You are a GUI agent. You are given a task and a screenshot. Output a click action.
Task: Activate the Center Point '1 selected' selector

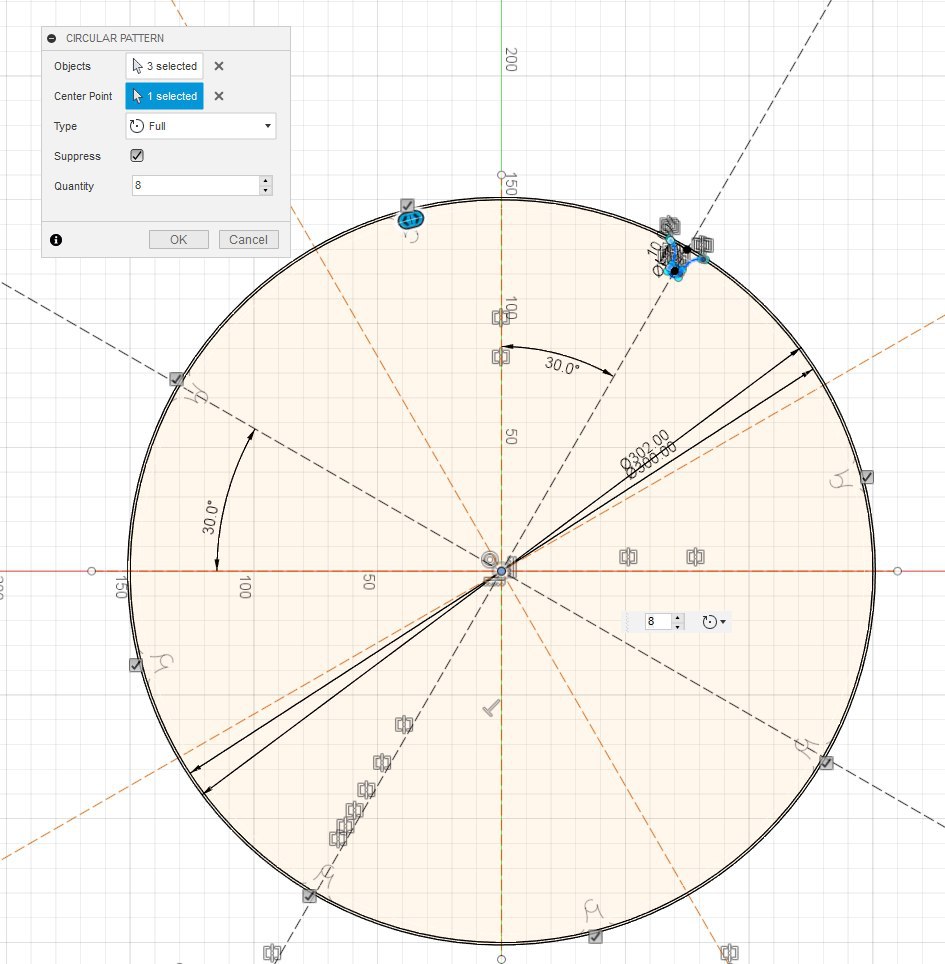(x=164, y=96)
